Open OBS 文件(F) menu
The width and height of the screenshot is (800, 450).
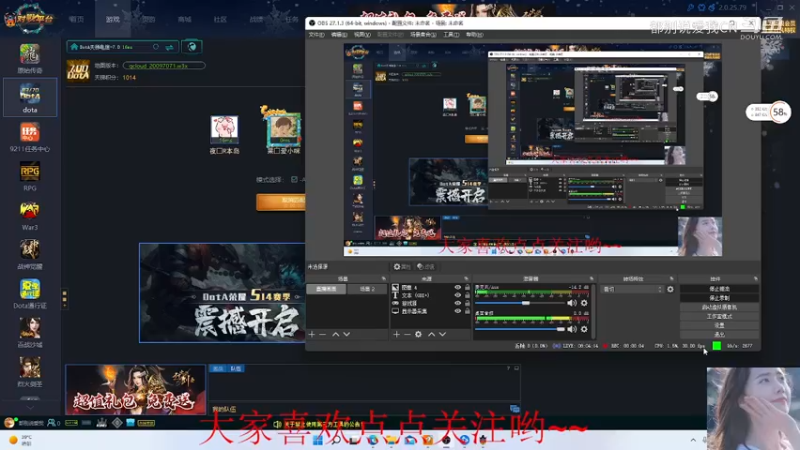316,35
